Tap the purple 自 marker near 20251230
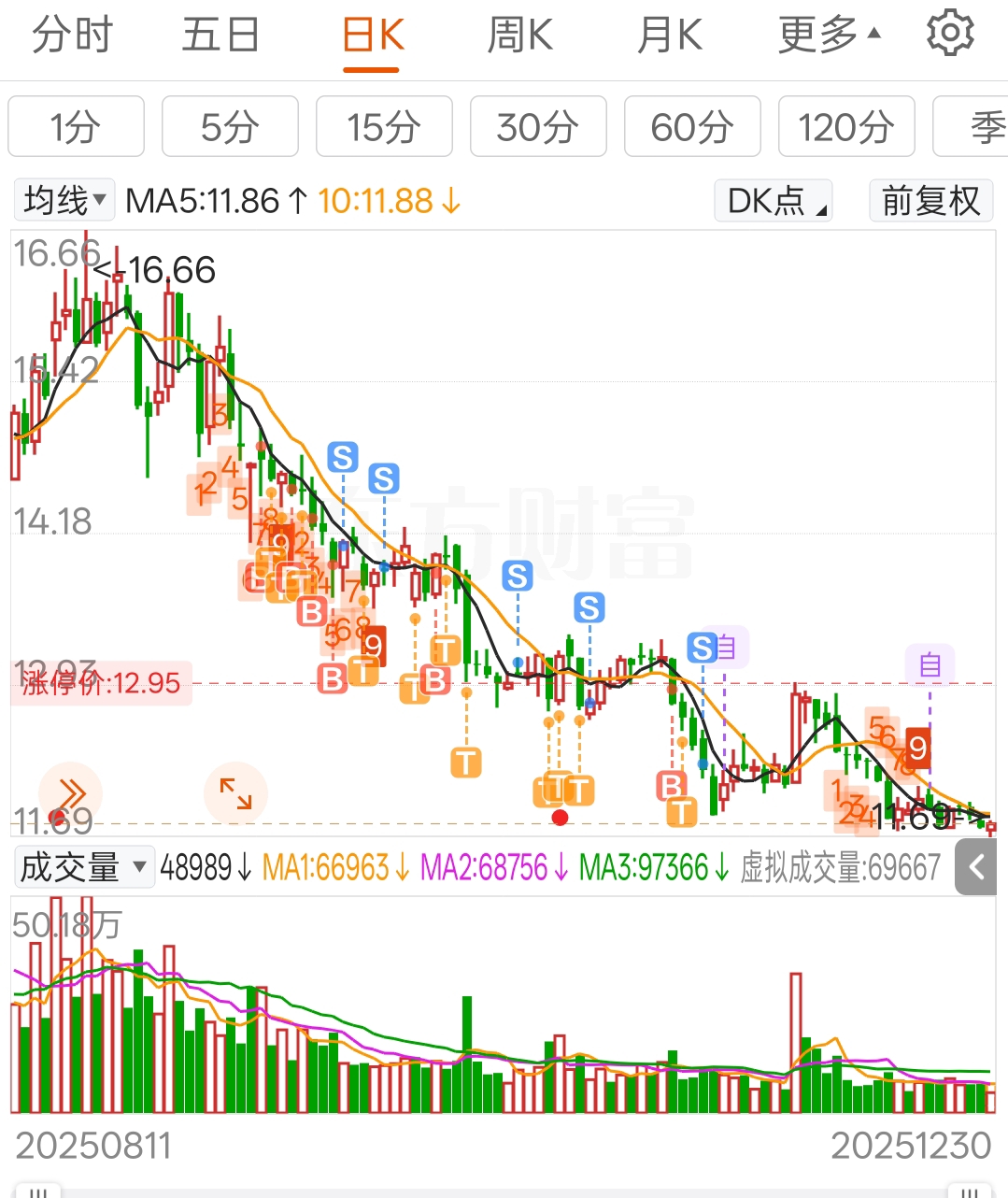The width and height of the screenshot is (1008, 1198). tap(930, 664)
